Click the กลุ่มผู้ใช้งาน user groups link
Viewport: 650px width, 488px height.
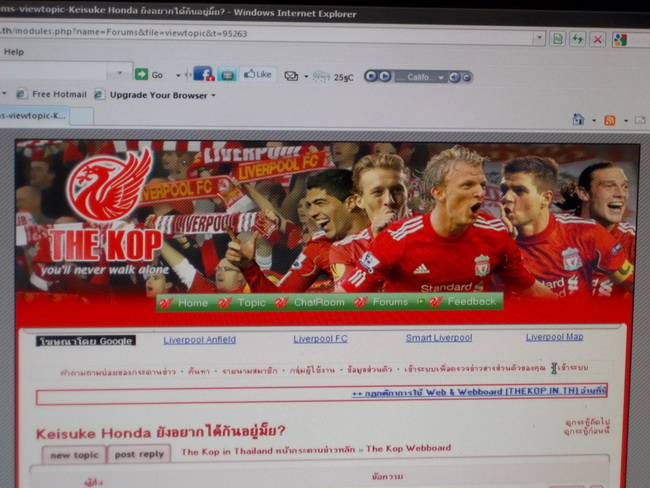point(312,370)
